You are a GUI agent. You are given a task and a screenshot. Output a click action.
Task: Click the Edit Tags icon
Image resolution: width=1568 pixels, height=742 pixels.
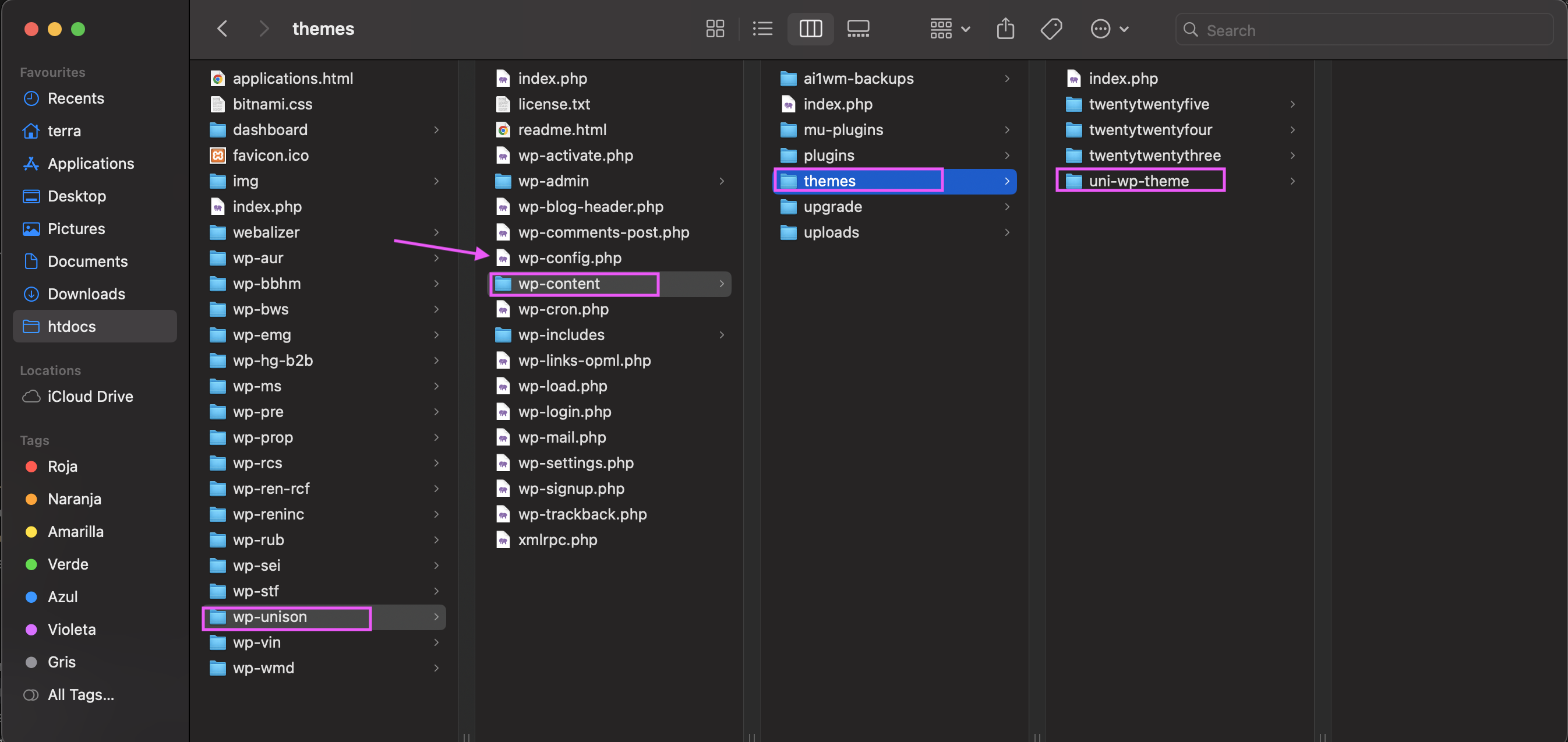point(1051,29)
